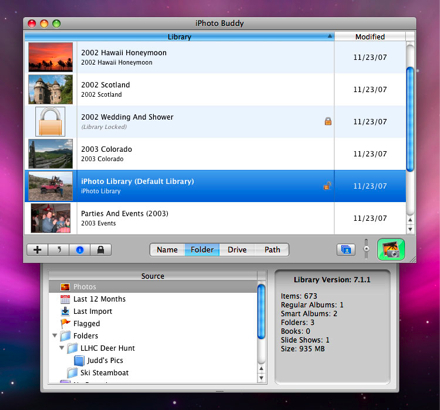Switch display to Drive segment
Image resolution: width=440 pixels, height=410 pixels.
click(x=237, y=250)
